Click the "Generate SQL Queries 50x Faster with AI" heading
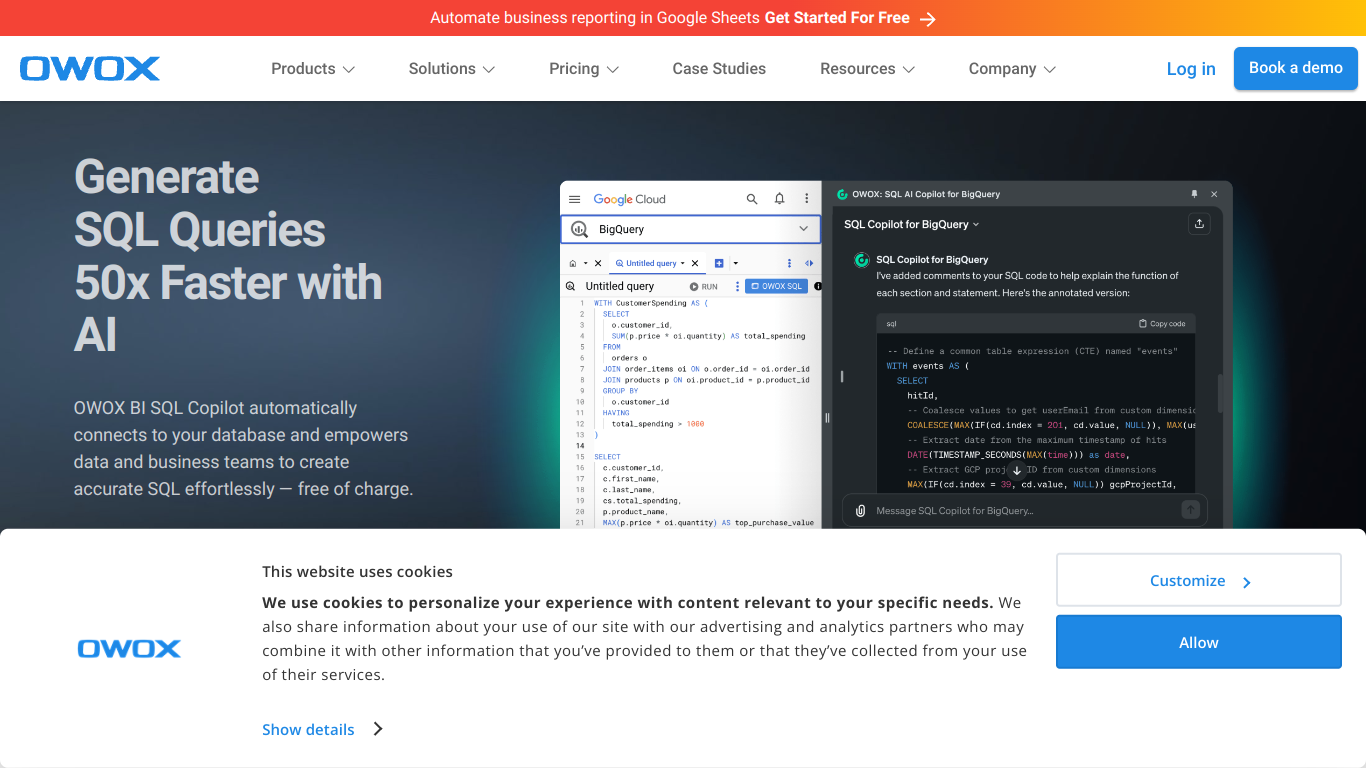This screenshot has width=1366, height=768. pos(228,255)
